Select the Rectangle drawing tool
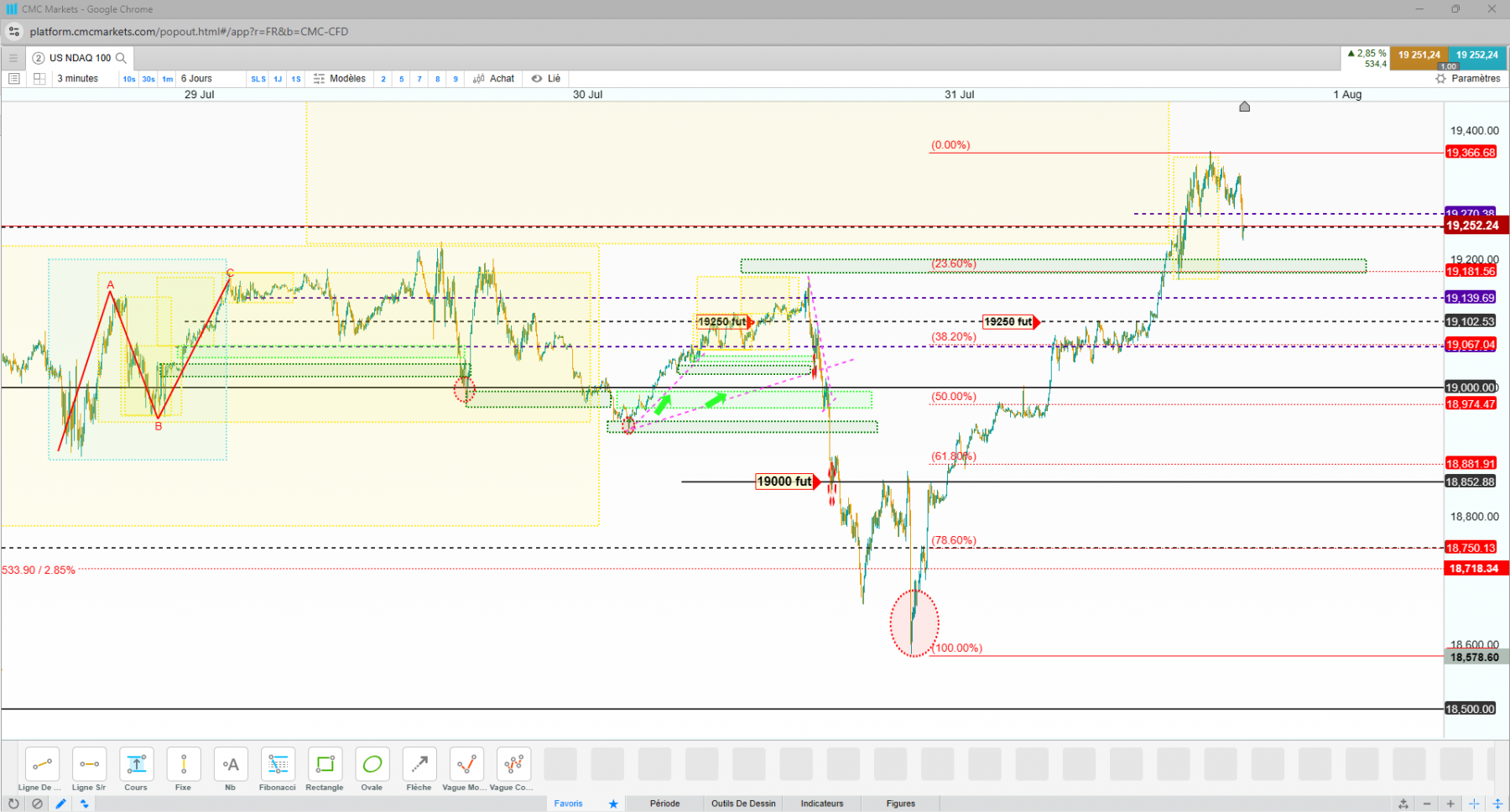 pyautogui.click(x=325, y=764)
